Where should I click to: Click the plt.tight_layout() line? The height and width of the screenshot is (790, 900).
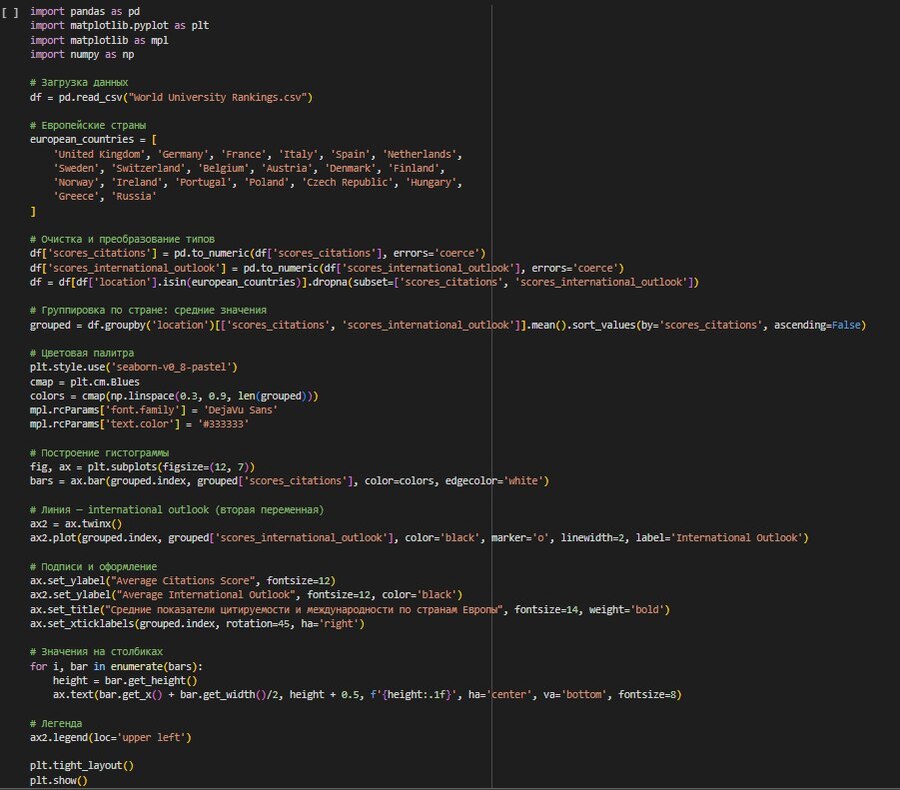click(82, 765)
